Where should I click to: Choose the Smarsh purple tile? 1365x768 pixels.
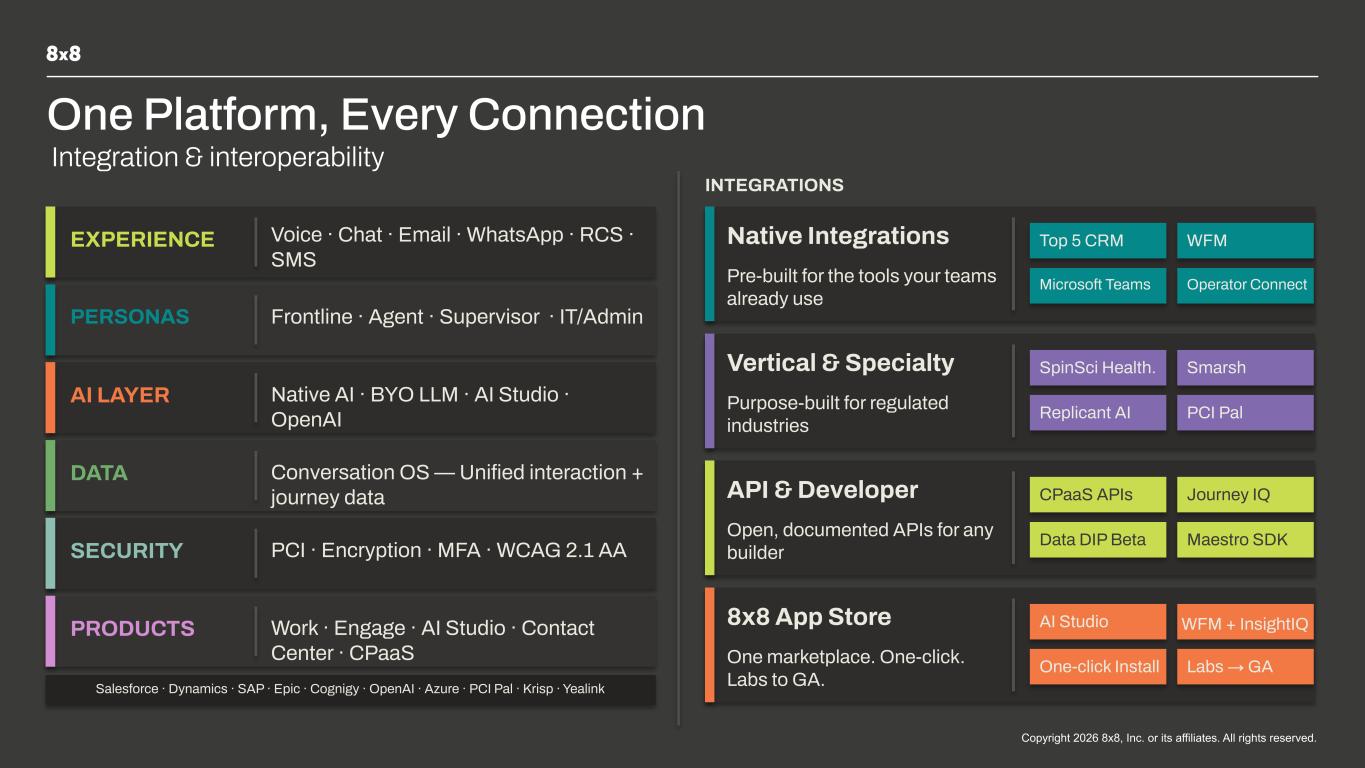(x=1245, y=367)
